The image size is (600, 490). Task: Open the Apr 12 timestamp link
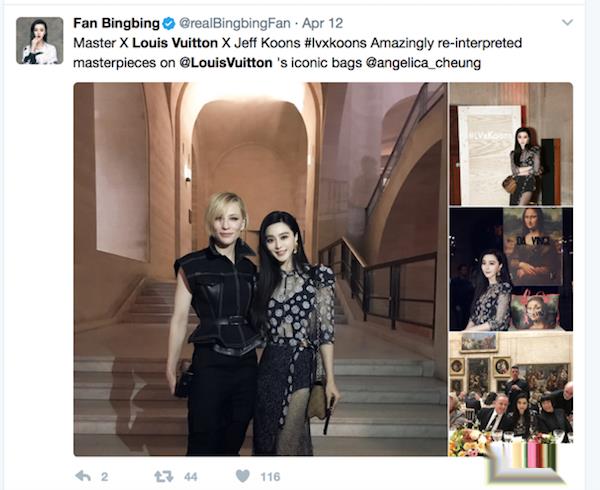coord(323,23)
